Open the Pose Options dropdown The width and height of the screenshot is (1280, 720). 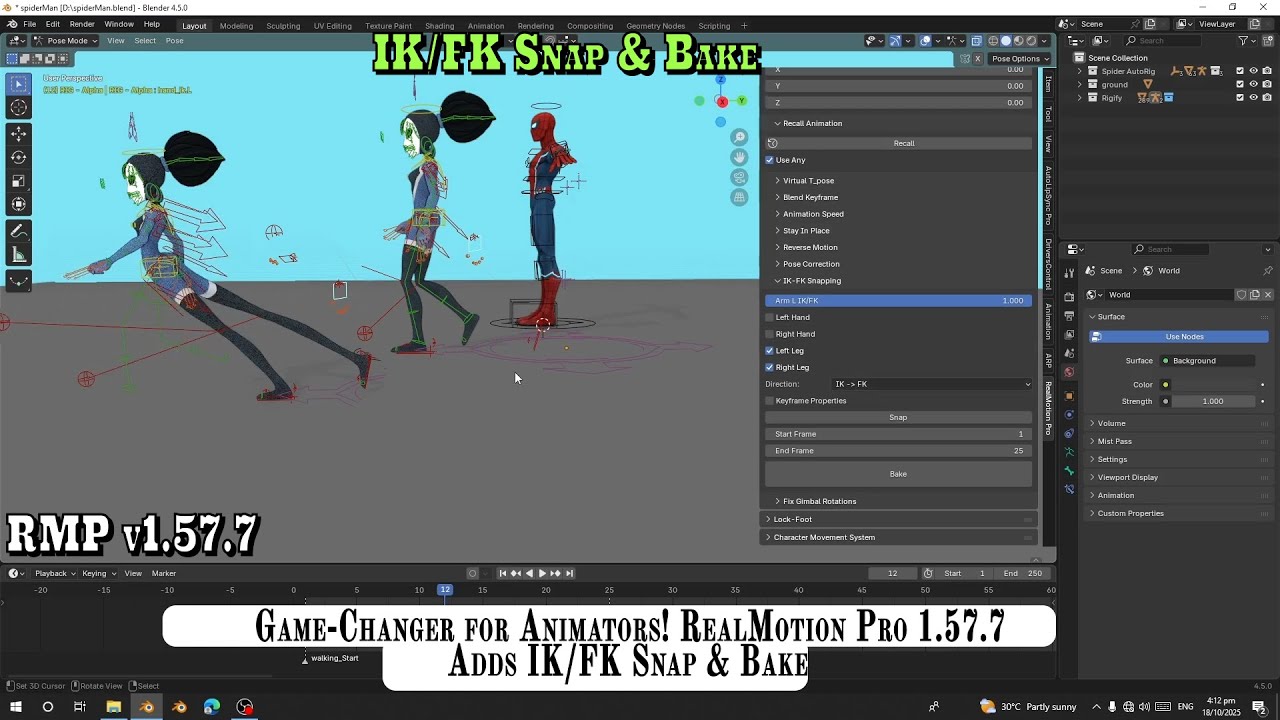[1019, 59]
